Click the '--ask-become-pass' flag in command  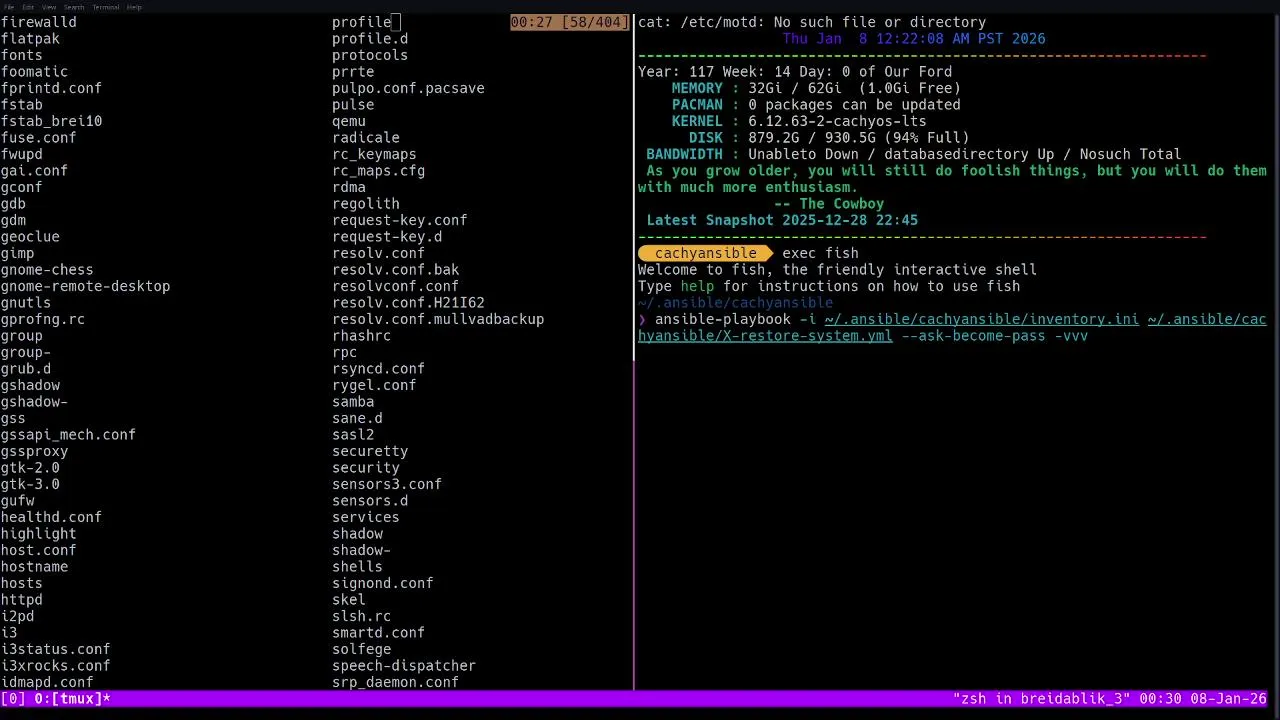[973, 336]
